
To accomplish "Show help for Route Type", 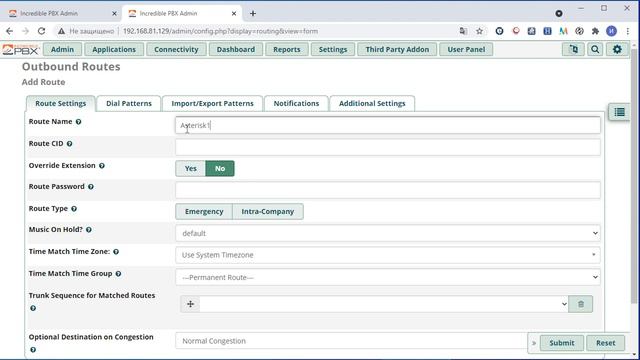I will pos(74,209).
